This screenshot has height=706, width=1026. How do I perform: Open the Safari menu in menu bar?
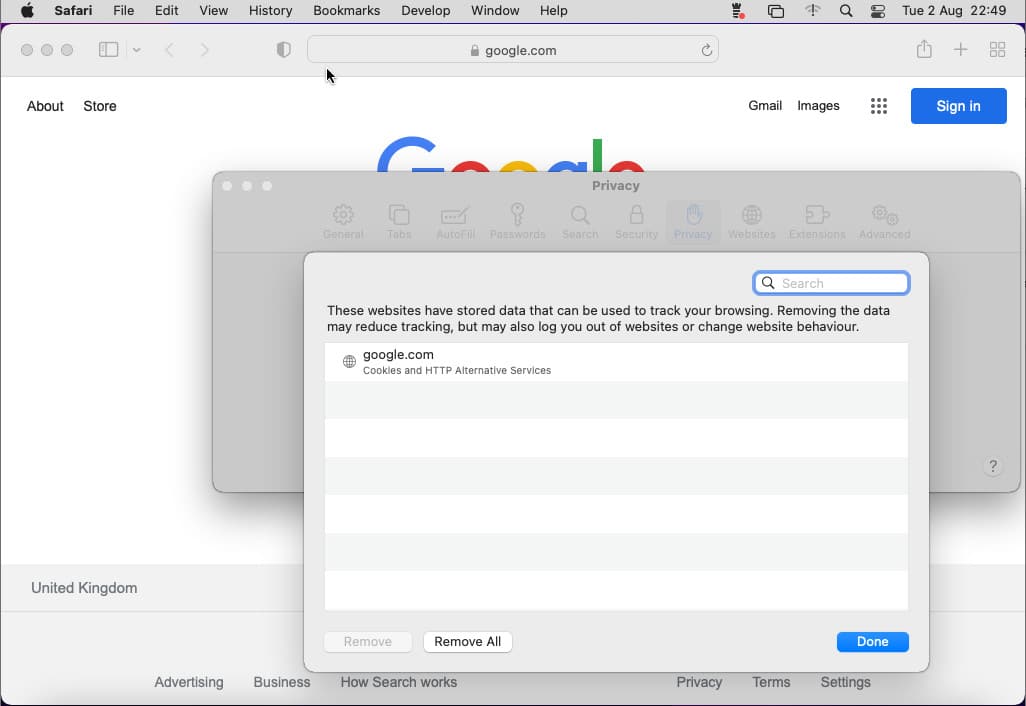coord(73,10)
